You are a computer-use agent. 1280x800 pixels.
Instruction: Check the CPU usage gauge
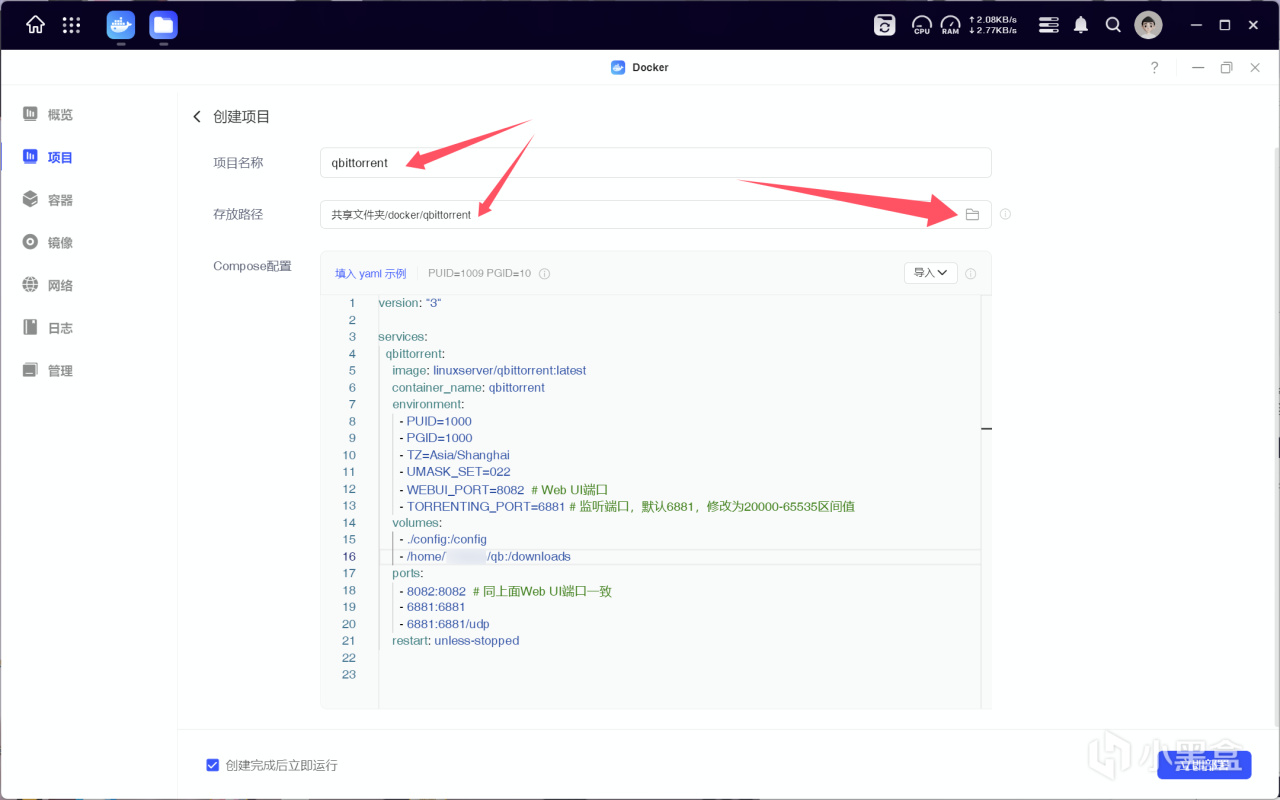(x=922, y=25)
